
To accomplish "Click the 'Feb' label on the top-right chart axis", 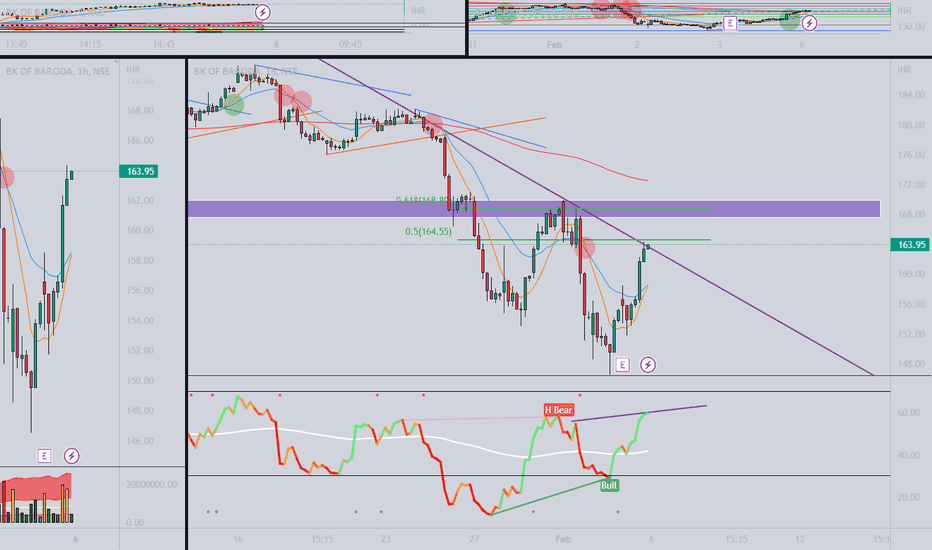I will [x=555, y=45].
